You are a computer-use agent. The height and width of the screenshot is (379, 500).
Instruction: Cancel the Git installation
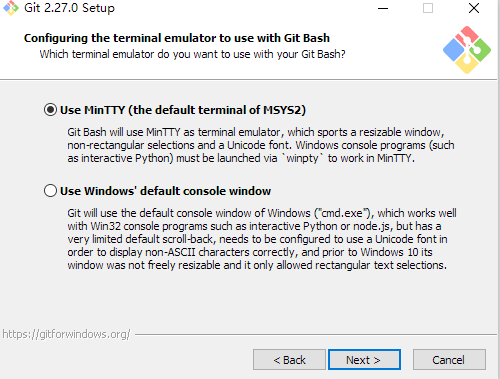(449, 360)
